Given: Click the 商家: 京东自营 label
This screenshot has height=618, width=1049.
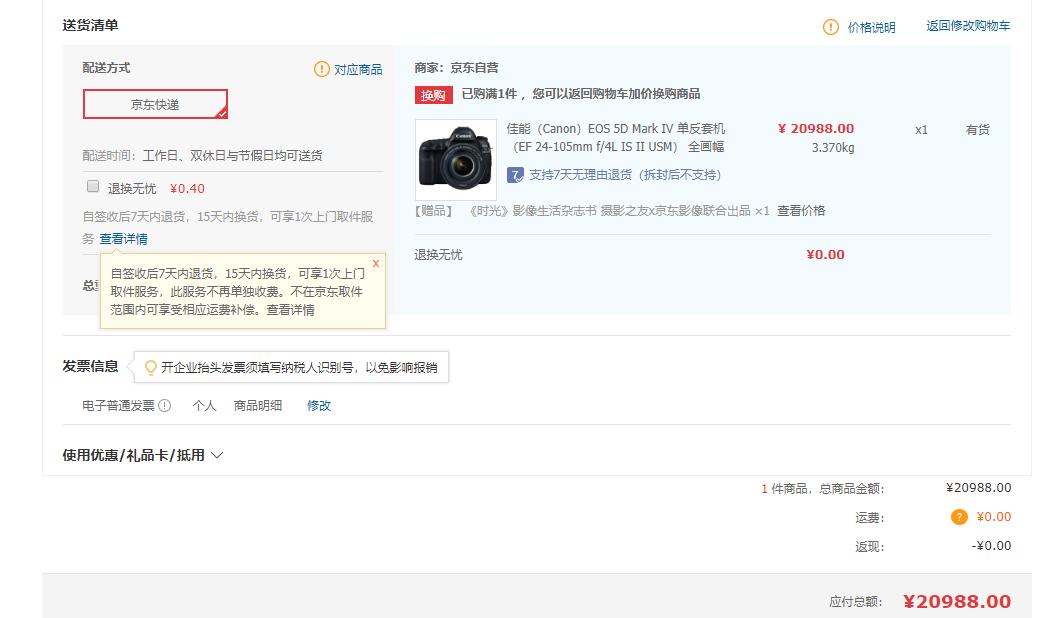Looking at the screenshot, I should click(x=456, y=68).
